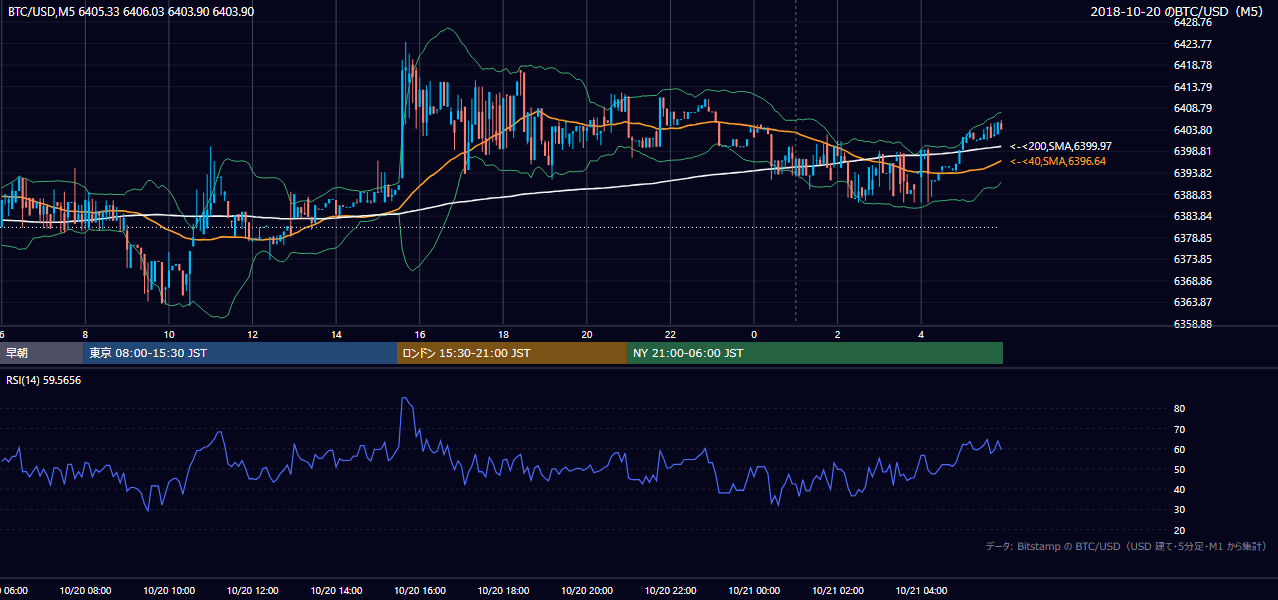Click hour tick 10 below the price chart
Screen dimensions: 1278x600
click(169, 335)
